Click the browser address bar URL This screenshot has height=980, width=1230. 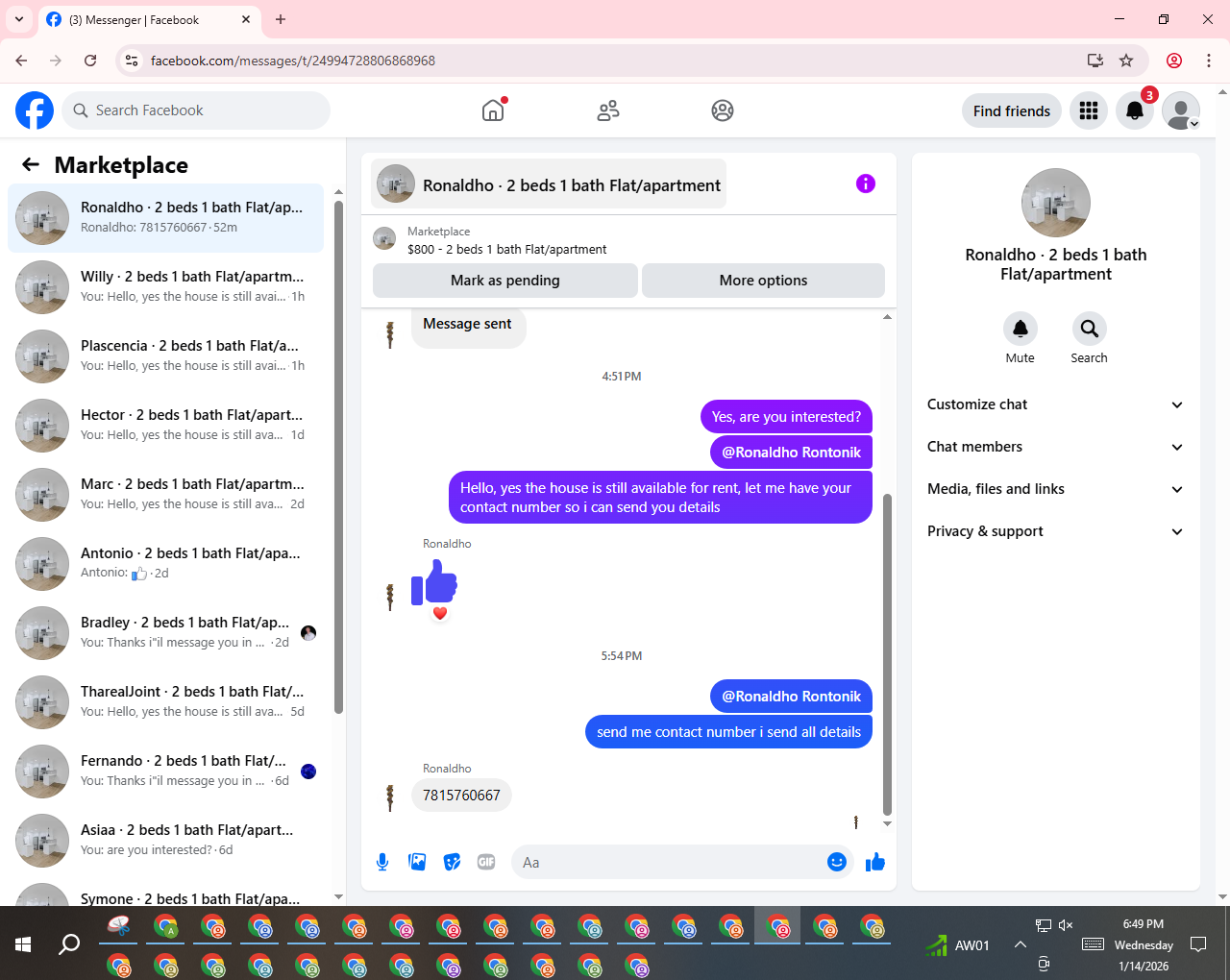click(x=293, y=61)
